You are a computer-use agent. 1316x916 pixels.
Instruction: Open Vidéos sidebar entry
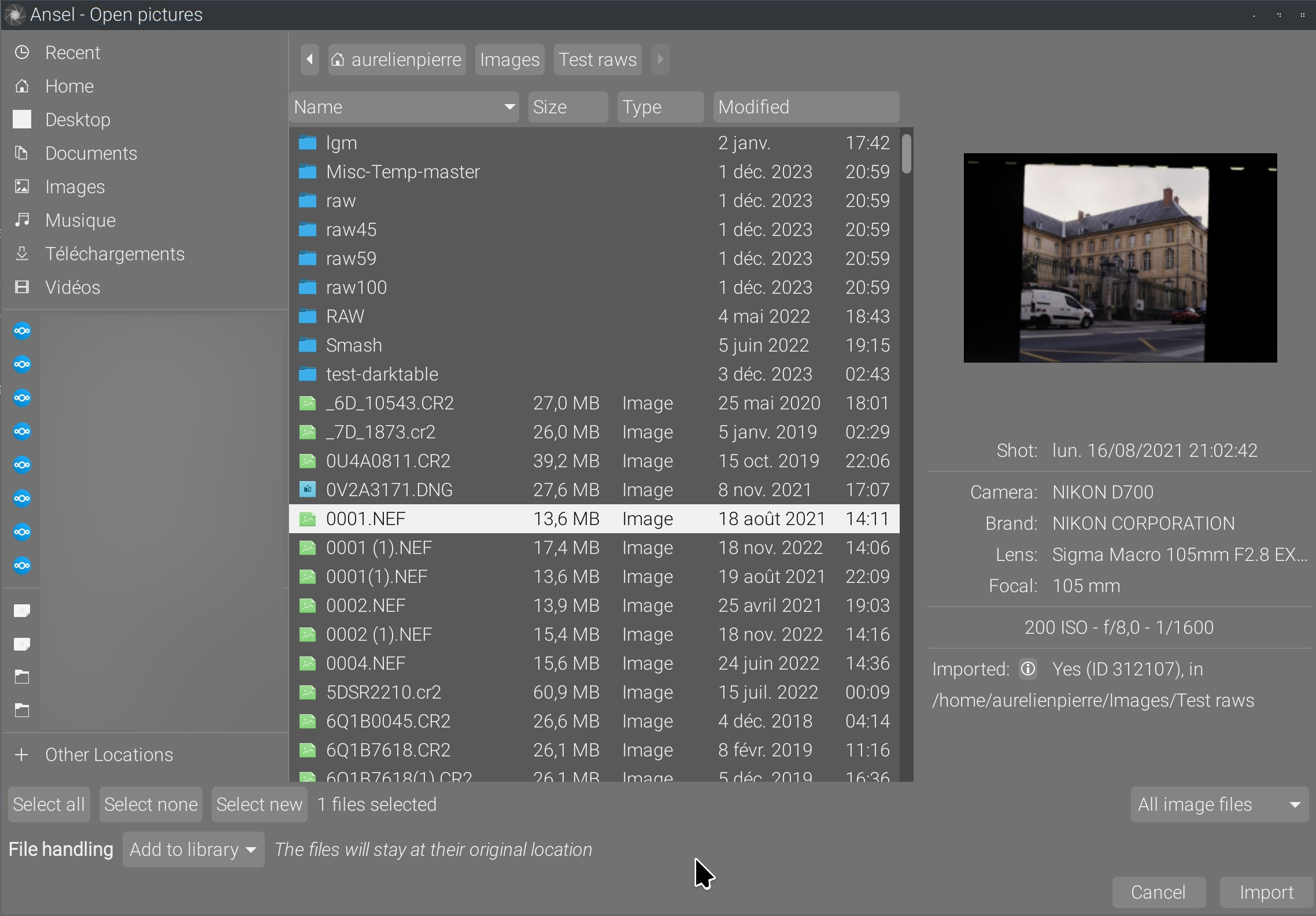click(145, 287)
